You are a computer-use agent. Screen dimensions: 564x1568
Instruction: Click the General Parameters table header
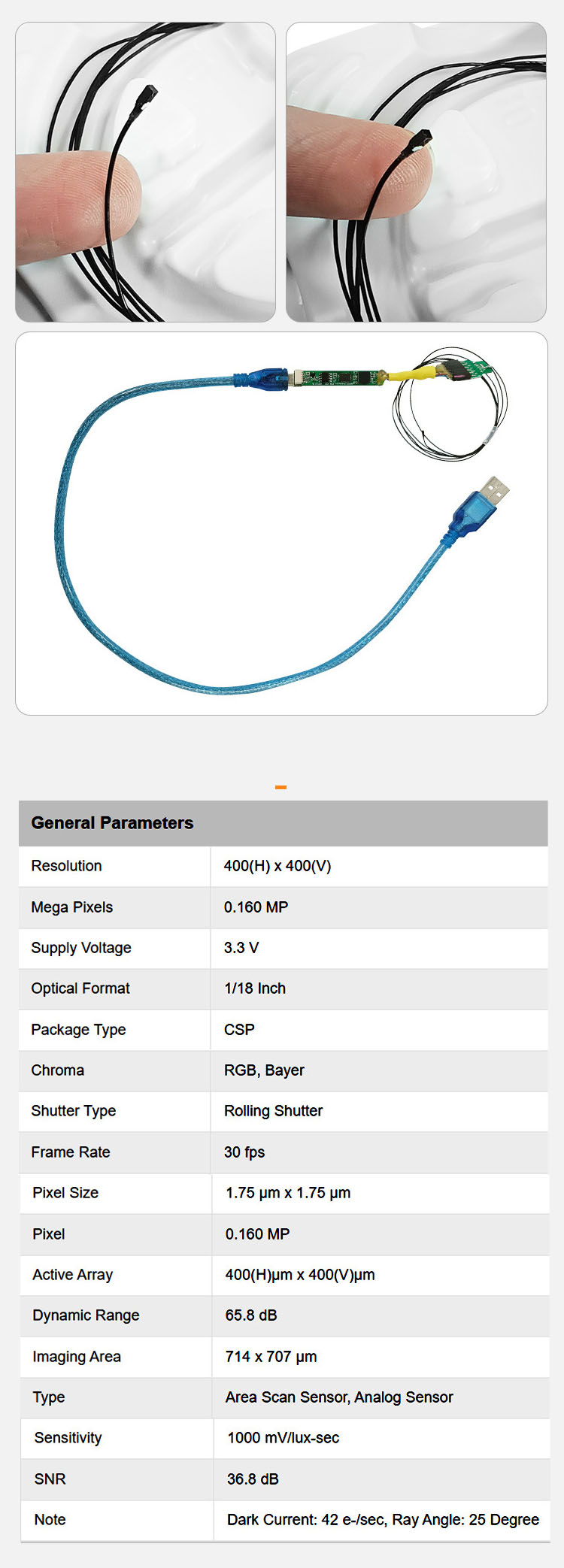[112, 823]
